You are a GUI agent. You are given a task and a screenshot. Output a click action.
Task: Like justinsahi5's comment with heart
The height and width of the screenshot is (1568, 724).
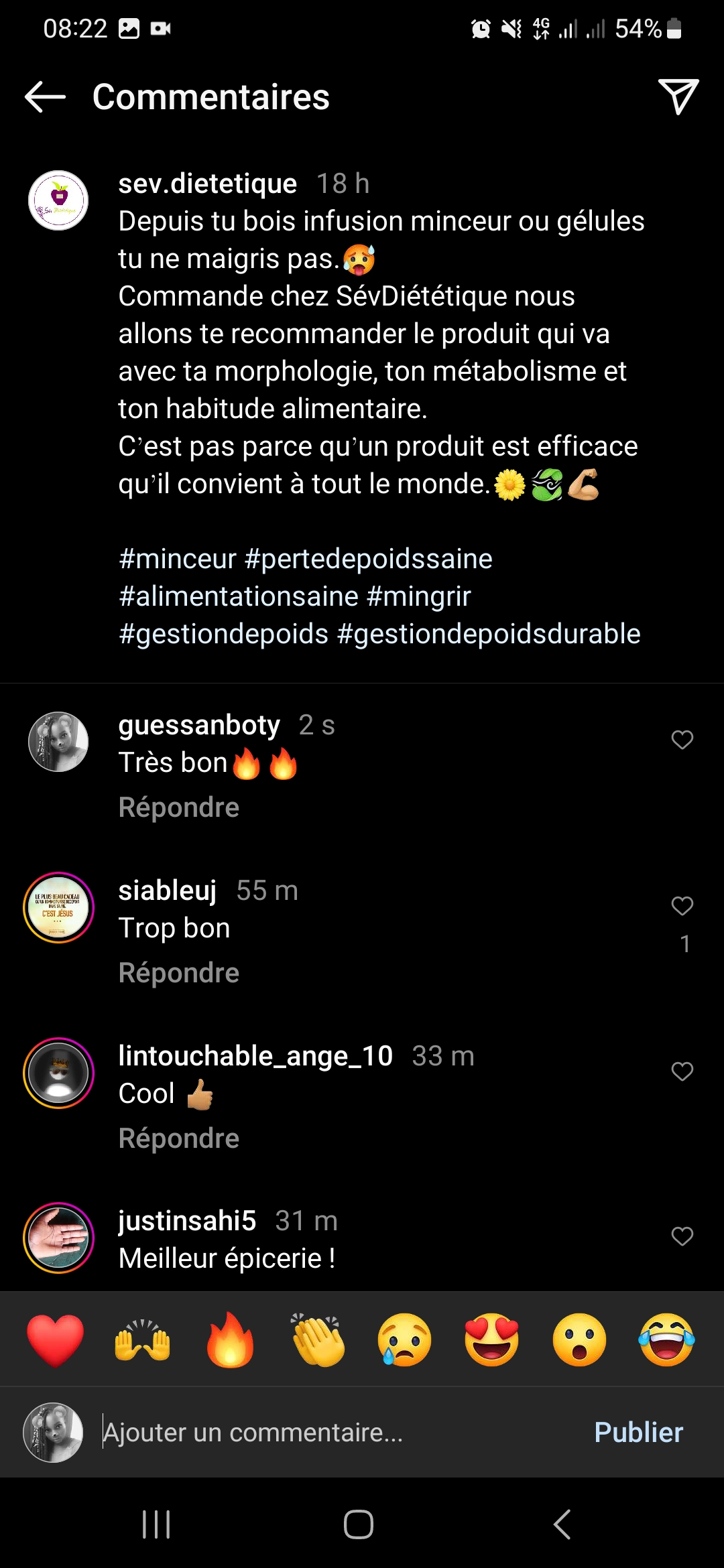point(682,1236)
